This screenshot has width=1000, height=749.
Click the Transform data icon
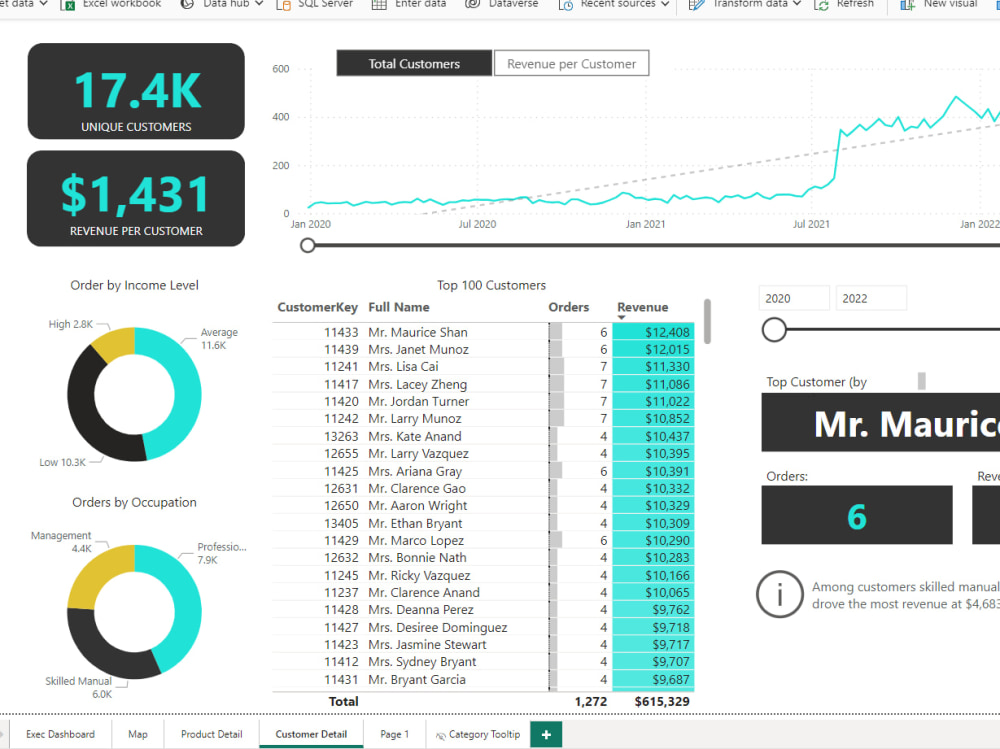pyautogui.click(x=696, y=4)
